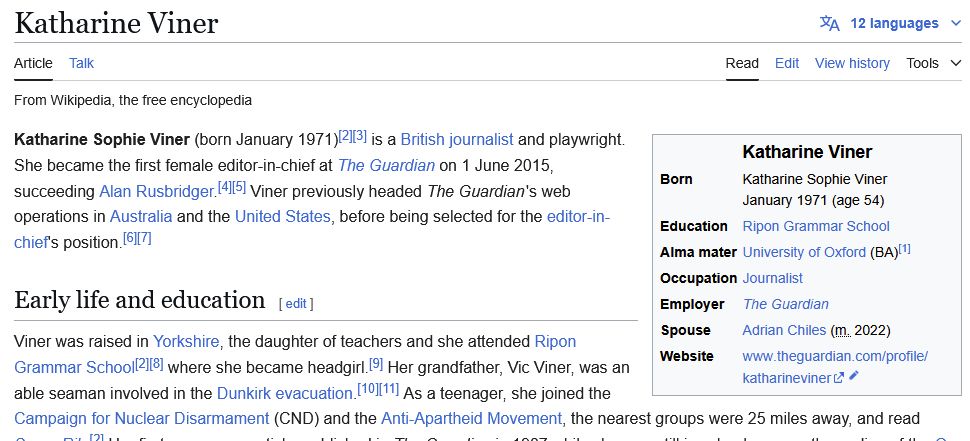Click the pencil edit-on-Wikidata icon next to website
Image resolution: width=970 pixels, height=441 pixels.
pyautogui.click(x=854, y=375)
